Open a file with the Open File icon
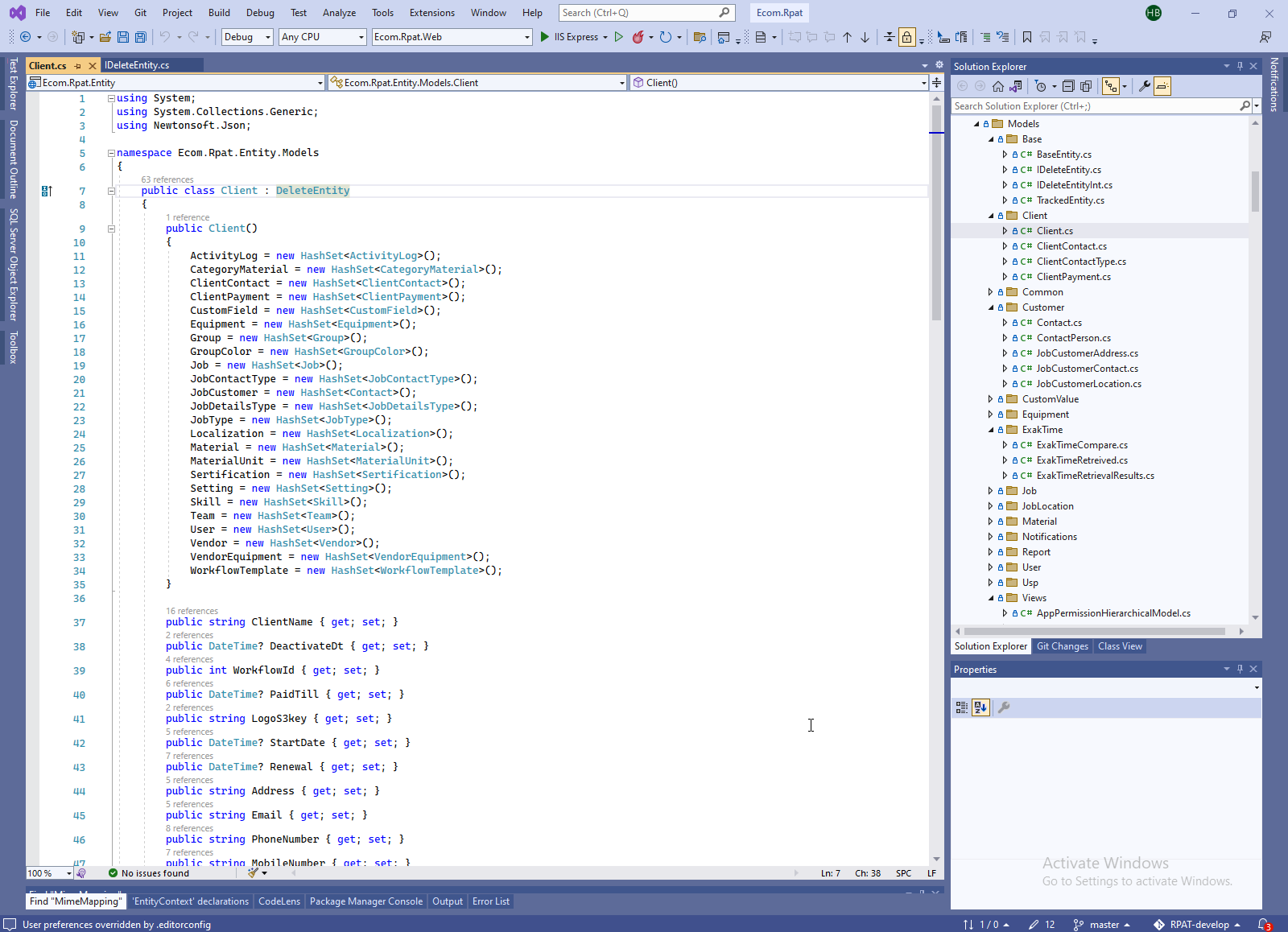Image resolution: width=1288 pixels, height=932 pixels. pyautogui.click(x=105, y=37)
